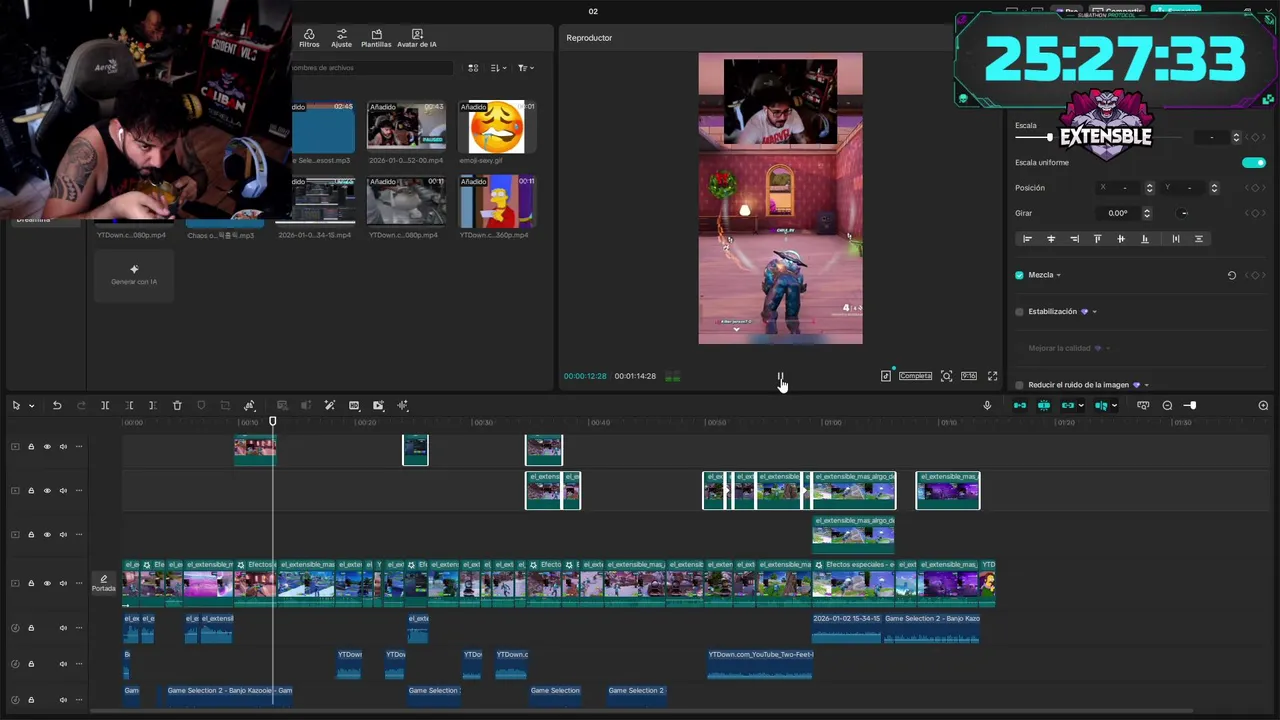The height and width of the screenshot is (720, 1280).
Task: Toggle the Escala uniforme switch
Action: [1253, 162]
